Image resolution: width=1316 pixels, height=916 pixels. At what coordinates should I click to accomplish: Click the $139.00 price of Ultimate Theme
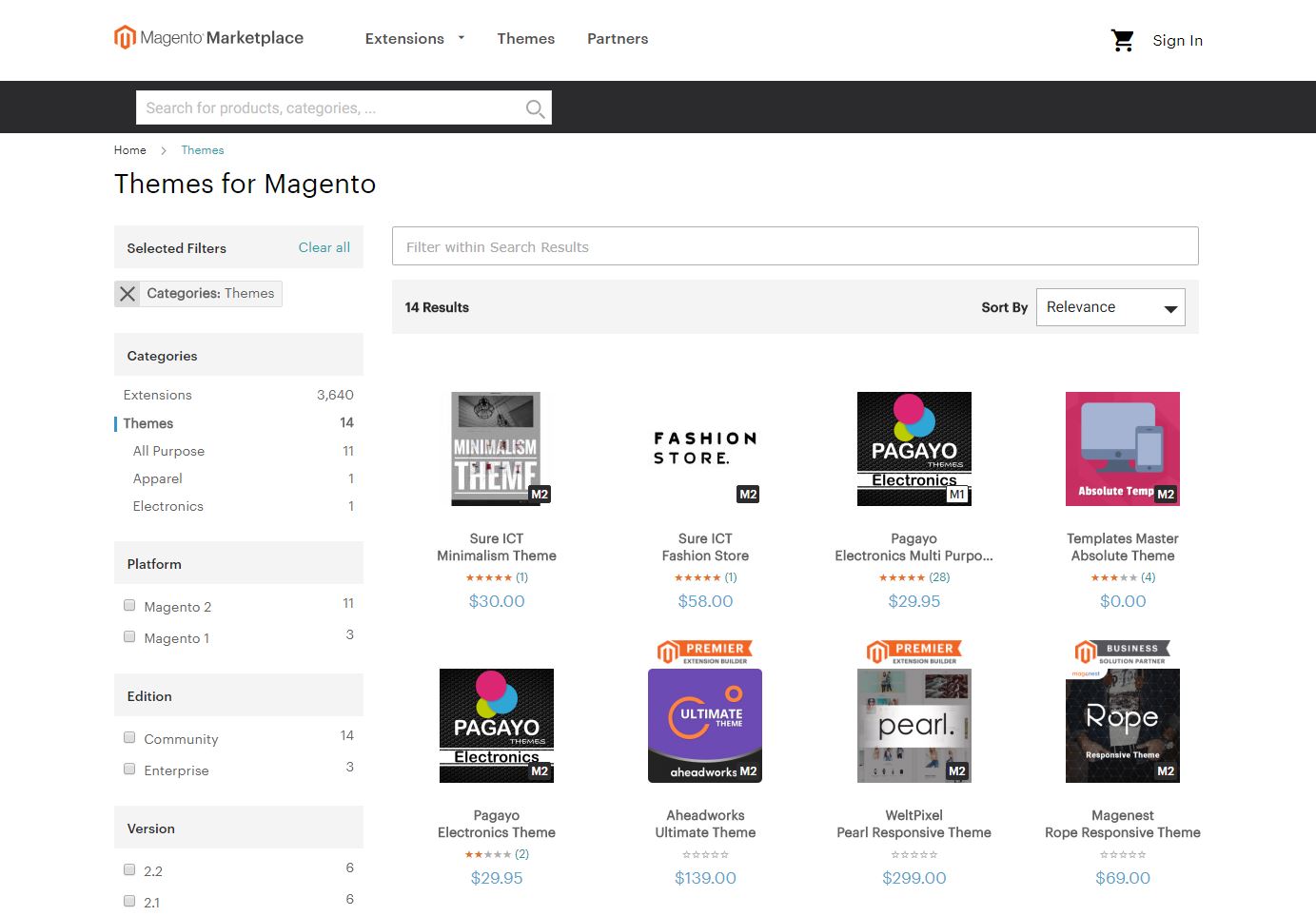coord(705,878)
